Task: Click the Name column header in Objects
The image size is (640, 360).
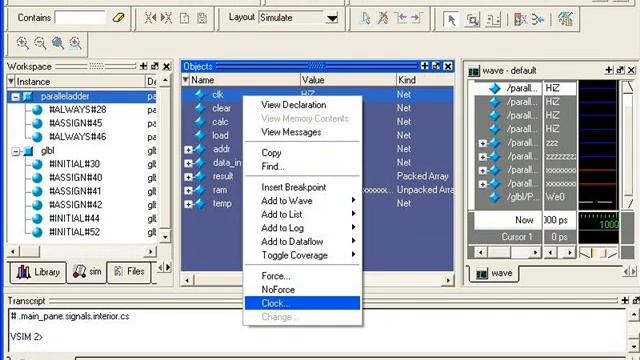Action: [x=245, y=80]
